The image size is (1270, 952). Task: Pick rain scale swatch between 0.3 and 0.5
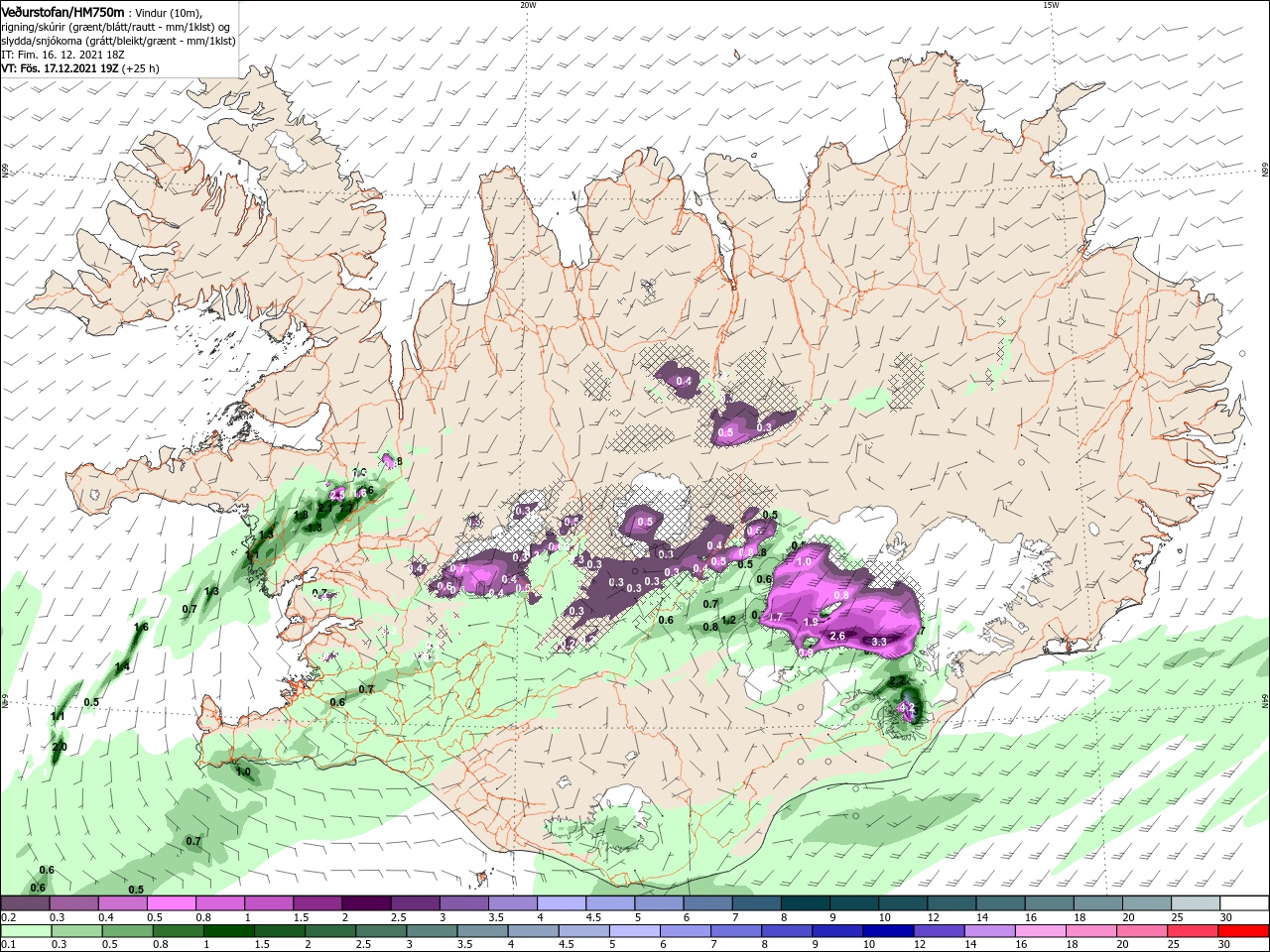pos(78,931)
